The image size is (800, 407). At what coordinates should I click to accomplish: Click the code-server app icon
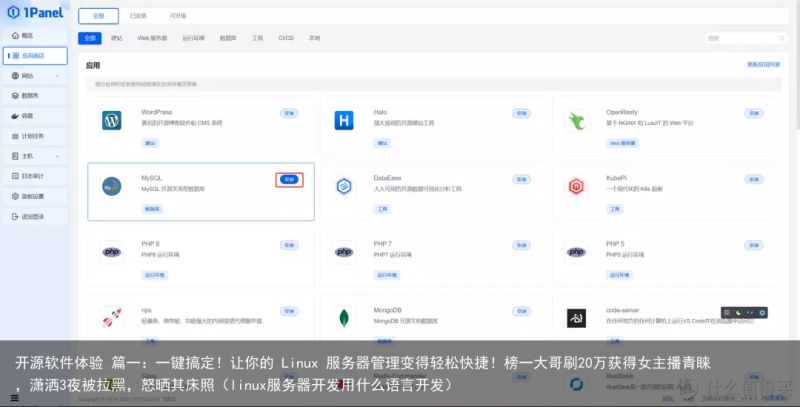point(577,318)
